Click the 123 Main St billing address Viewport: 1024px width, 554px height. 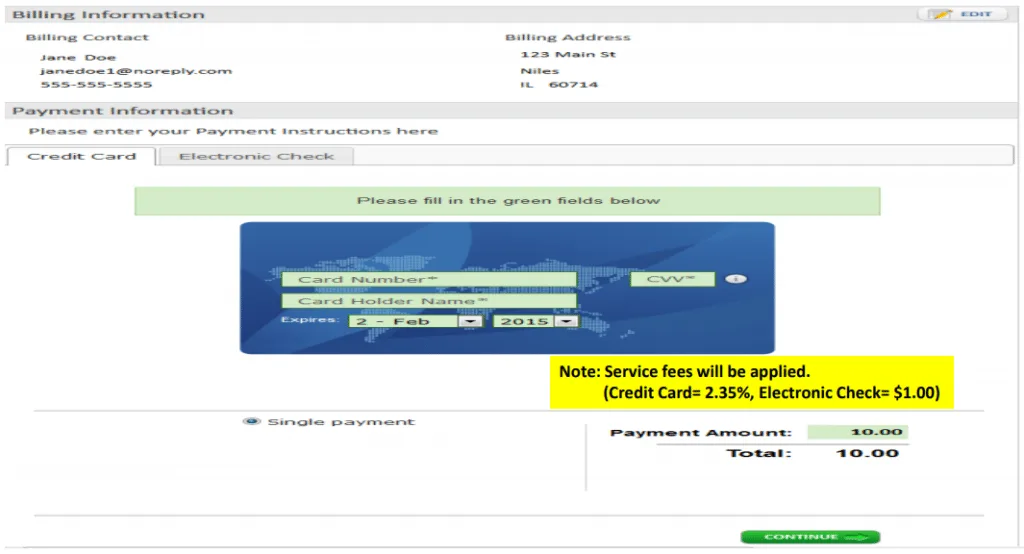pos(568,54)
